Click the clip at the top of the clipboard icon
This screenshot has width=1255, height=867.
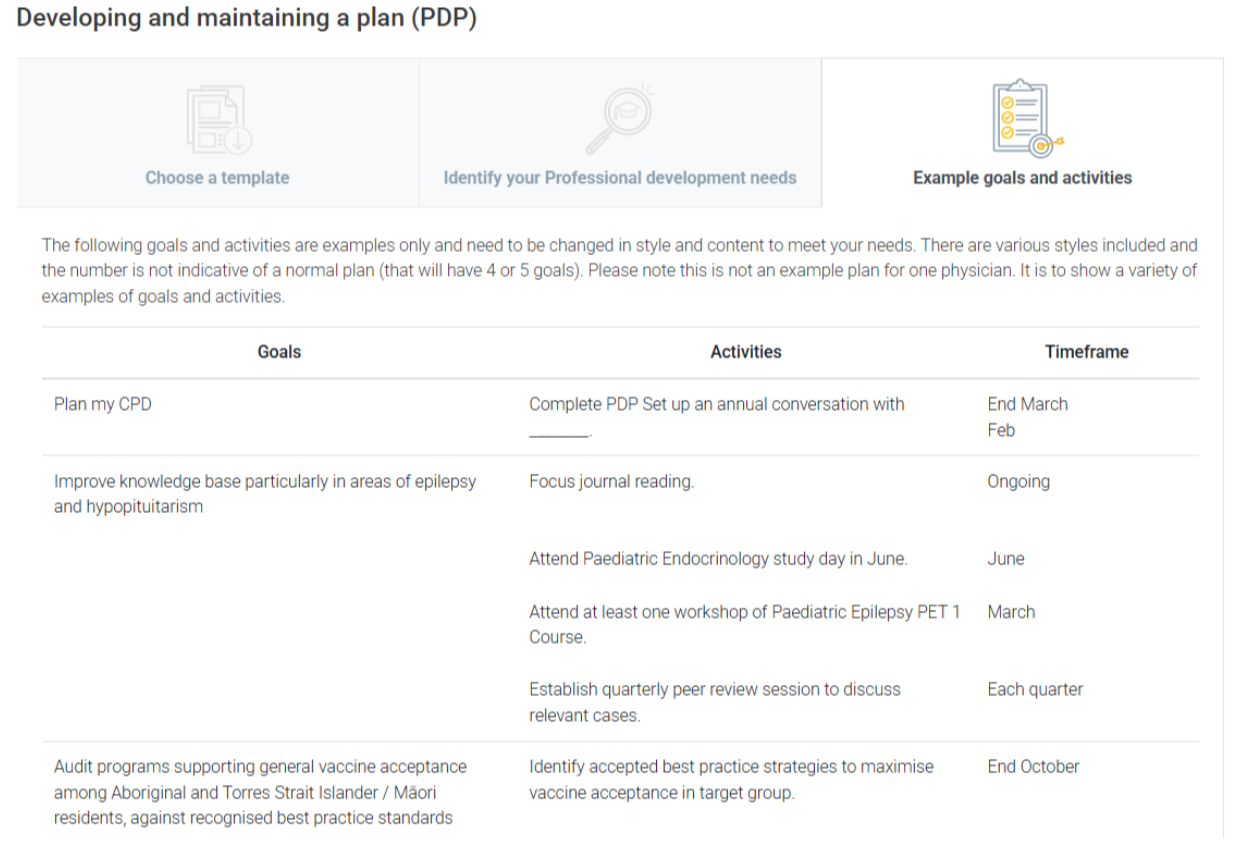coord(1020,84)
